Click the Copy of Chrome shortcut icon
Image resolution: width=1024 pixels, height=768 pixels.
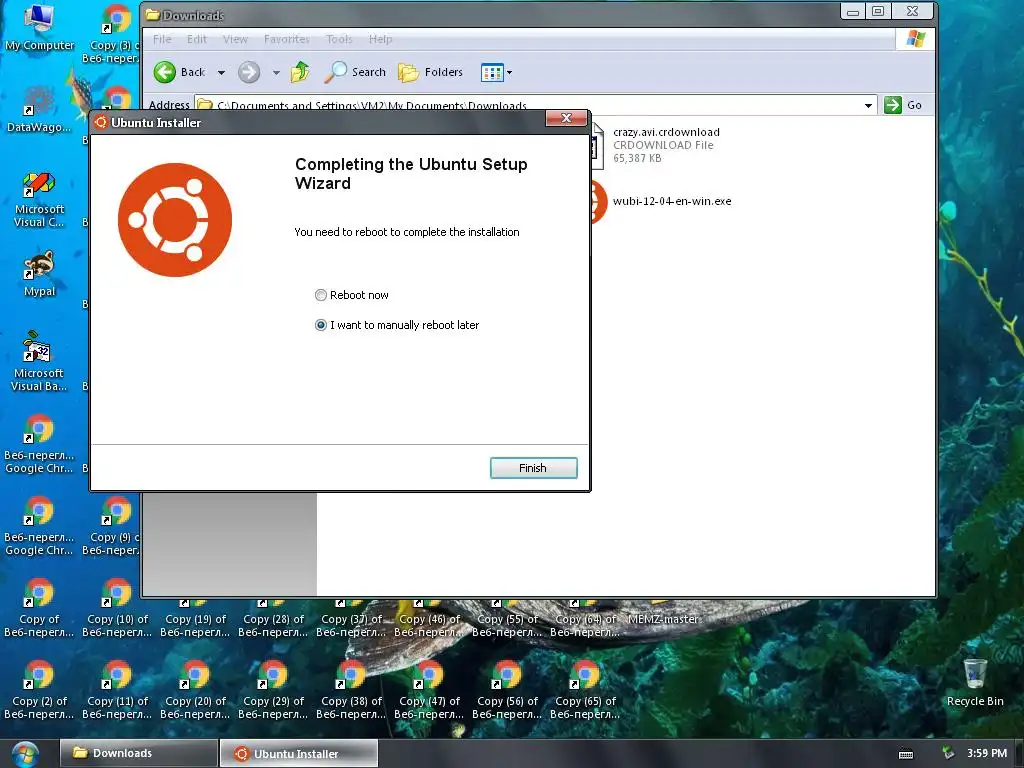click(x=39, y=609)
